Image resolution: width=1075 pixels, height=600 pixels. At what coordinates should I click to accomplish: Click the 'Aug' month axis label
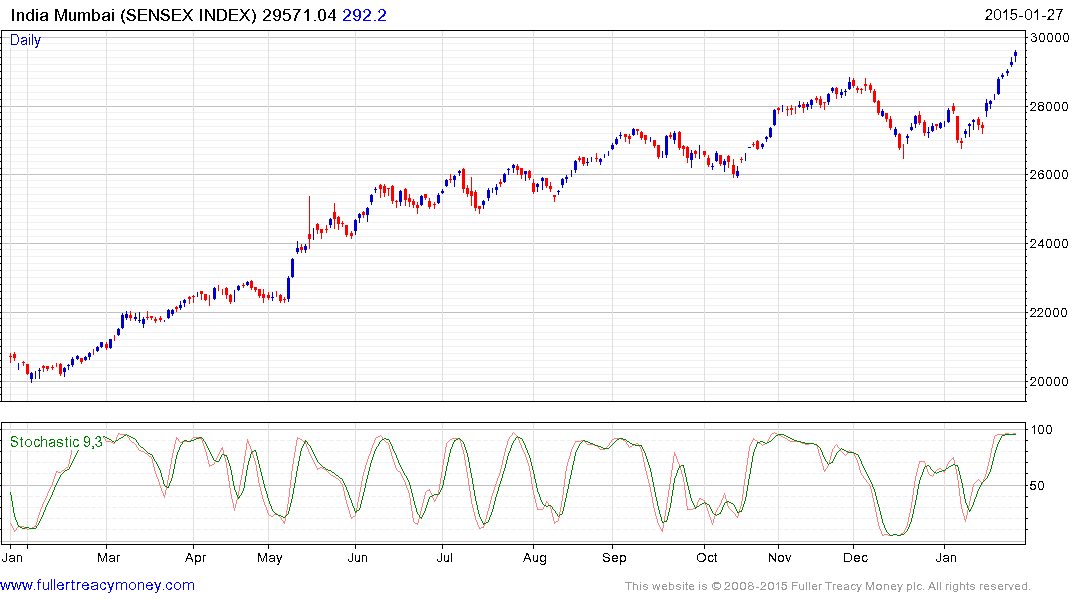pos(535,558)
